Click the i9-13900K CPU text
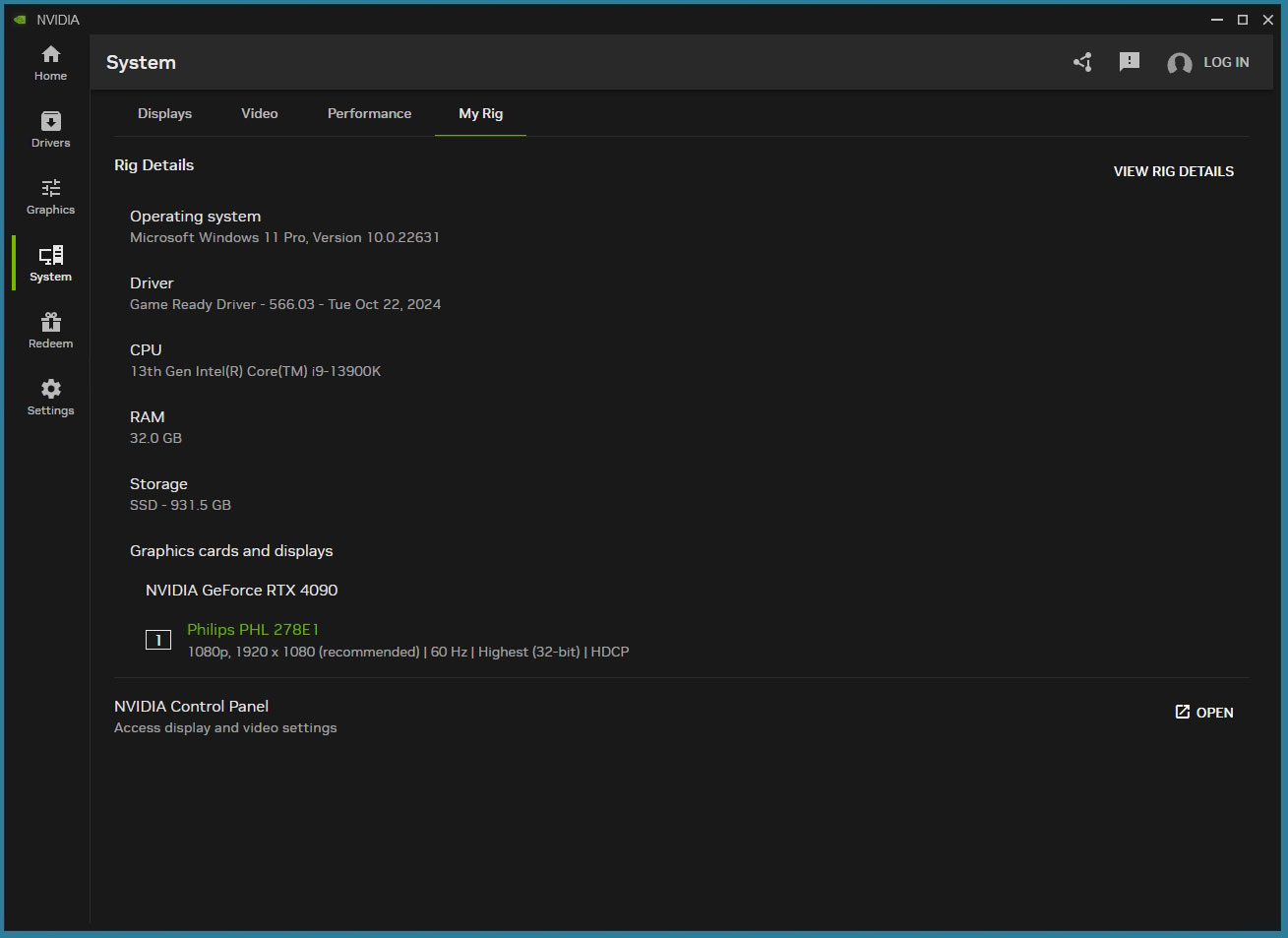Viewport: 1288px width, 938px height. coord(255,371)
